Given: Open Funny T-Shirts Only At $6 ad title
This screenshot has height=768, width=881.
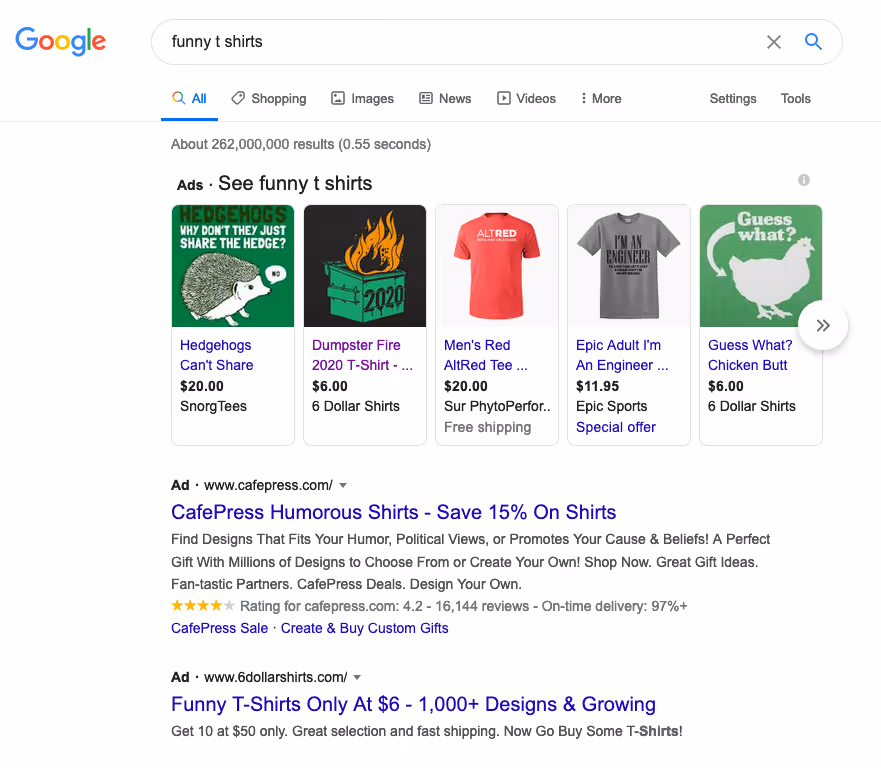Looking at the screenshot, I should click(x=413, y=705).
